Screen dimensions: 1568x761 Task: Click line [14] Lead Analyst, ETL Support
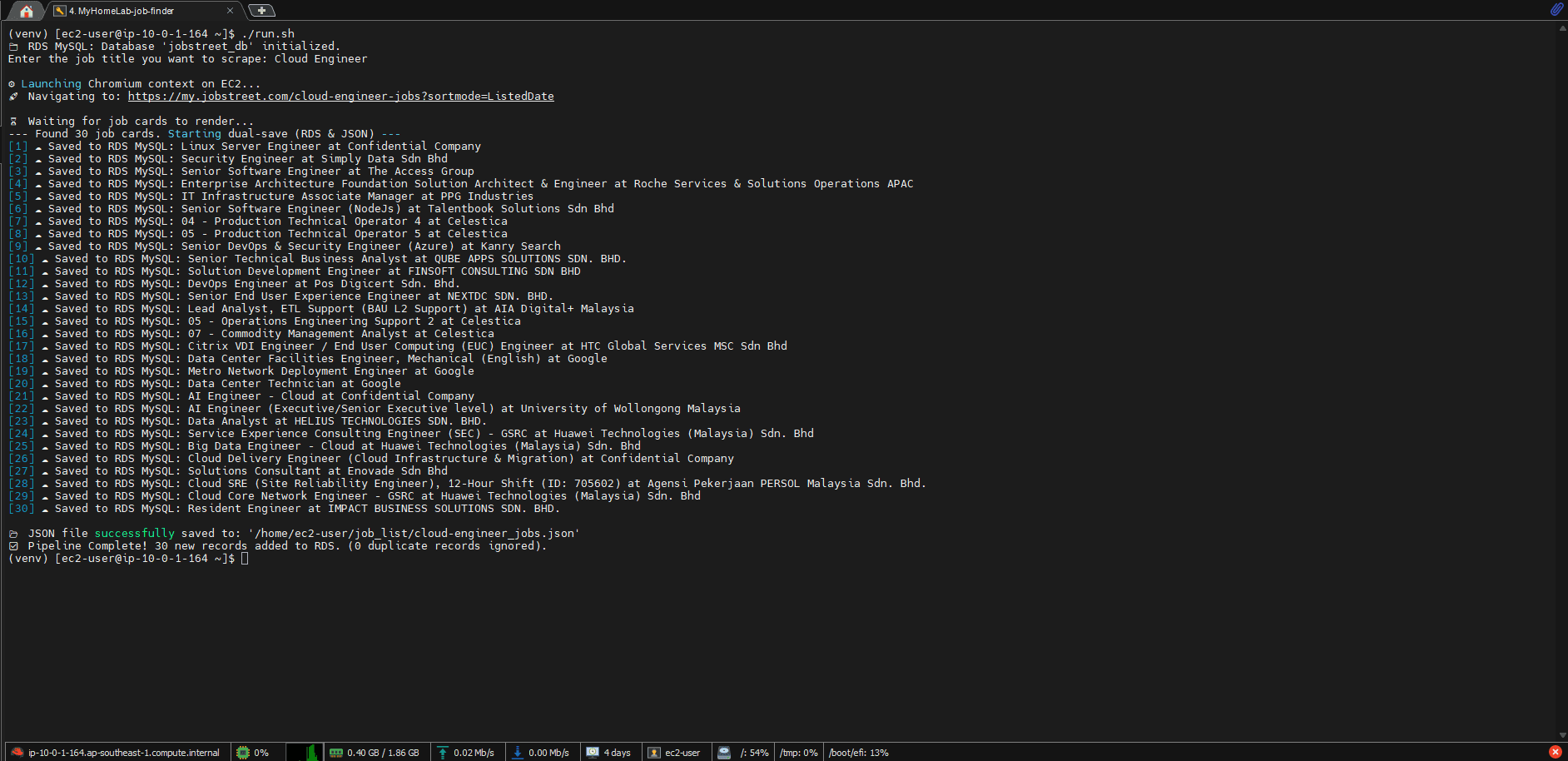tap(321, 309)
